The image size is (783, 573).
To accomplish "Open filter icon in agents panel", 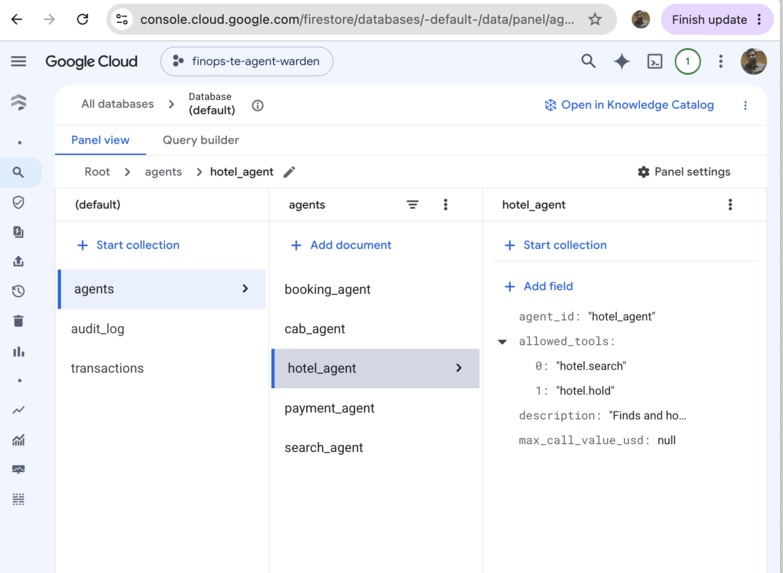I will [412, 205].
